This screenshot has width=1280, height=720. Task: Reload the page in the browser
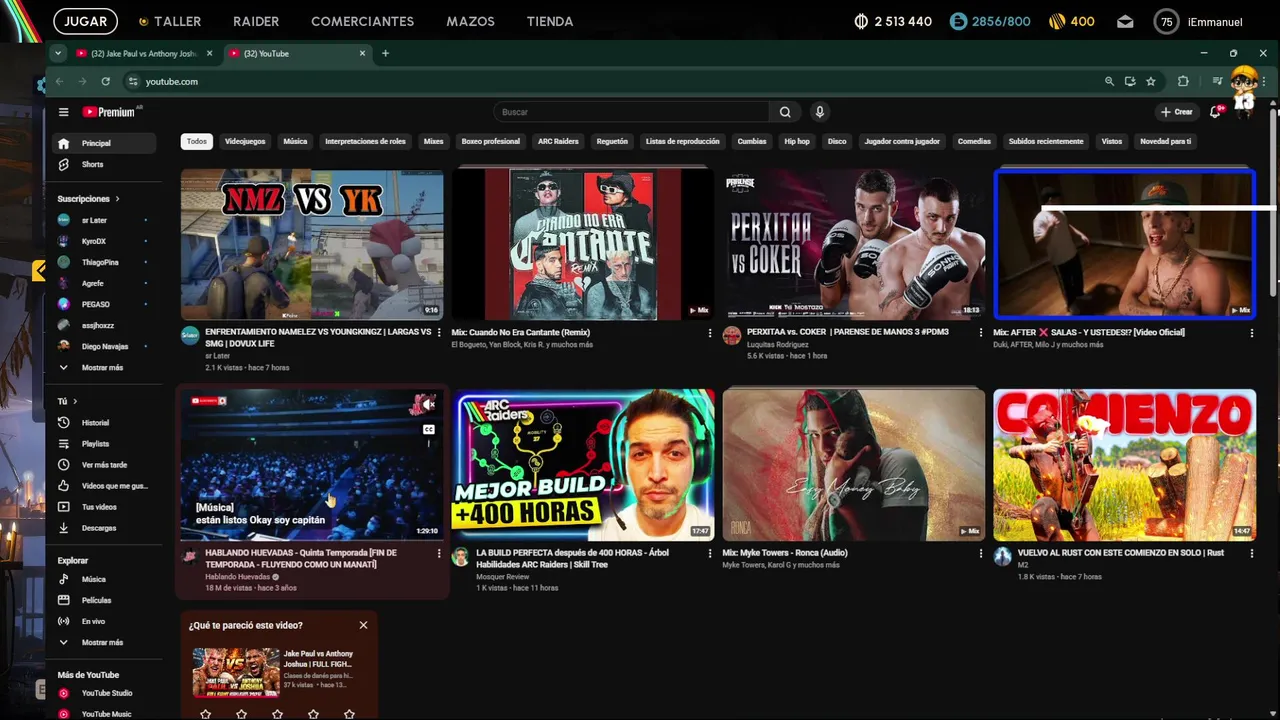105,81
